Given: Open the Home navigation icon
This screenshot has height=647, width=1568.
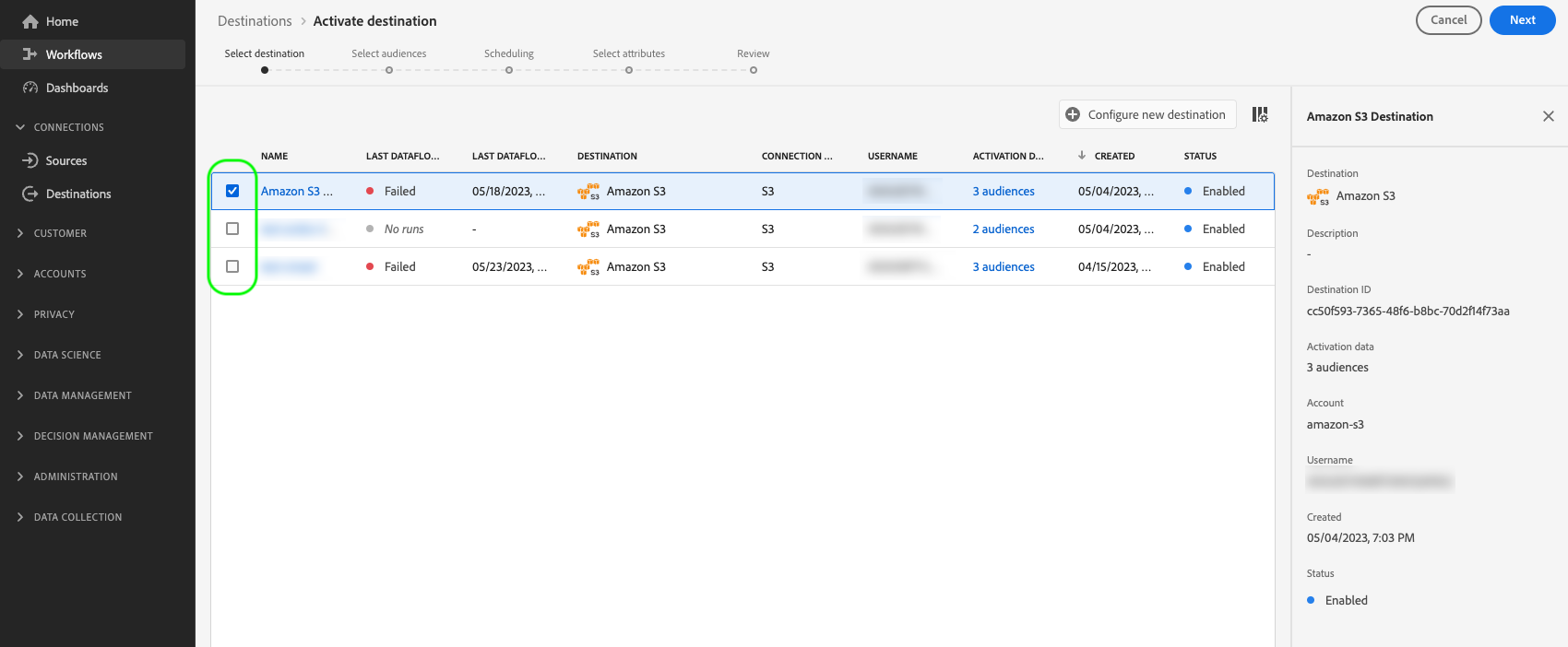Looking at the screenshot, I should 30,21.
